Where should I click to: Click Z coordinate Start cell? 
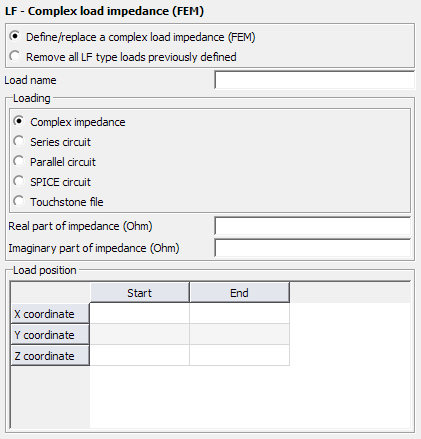point(140,355)
